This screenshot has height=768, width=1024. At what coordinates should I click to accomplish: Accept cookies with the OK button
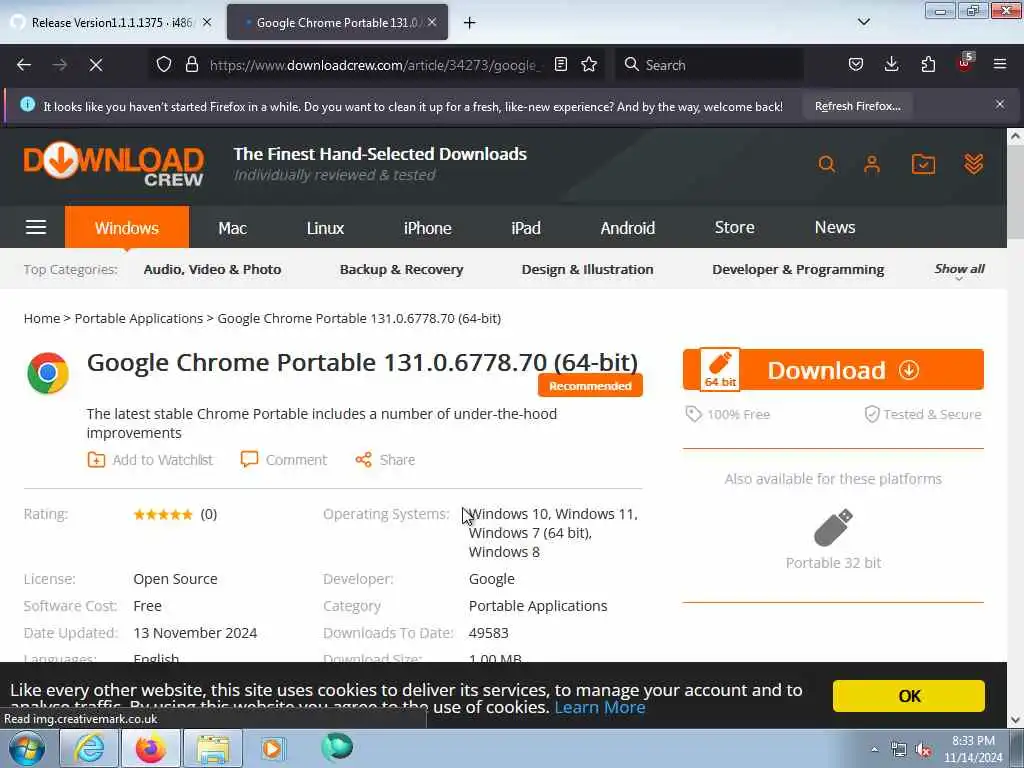(x=908, y=696)
